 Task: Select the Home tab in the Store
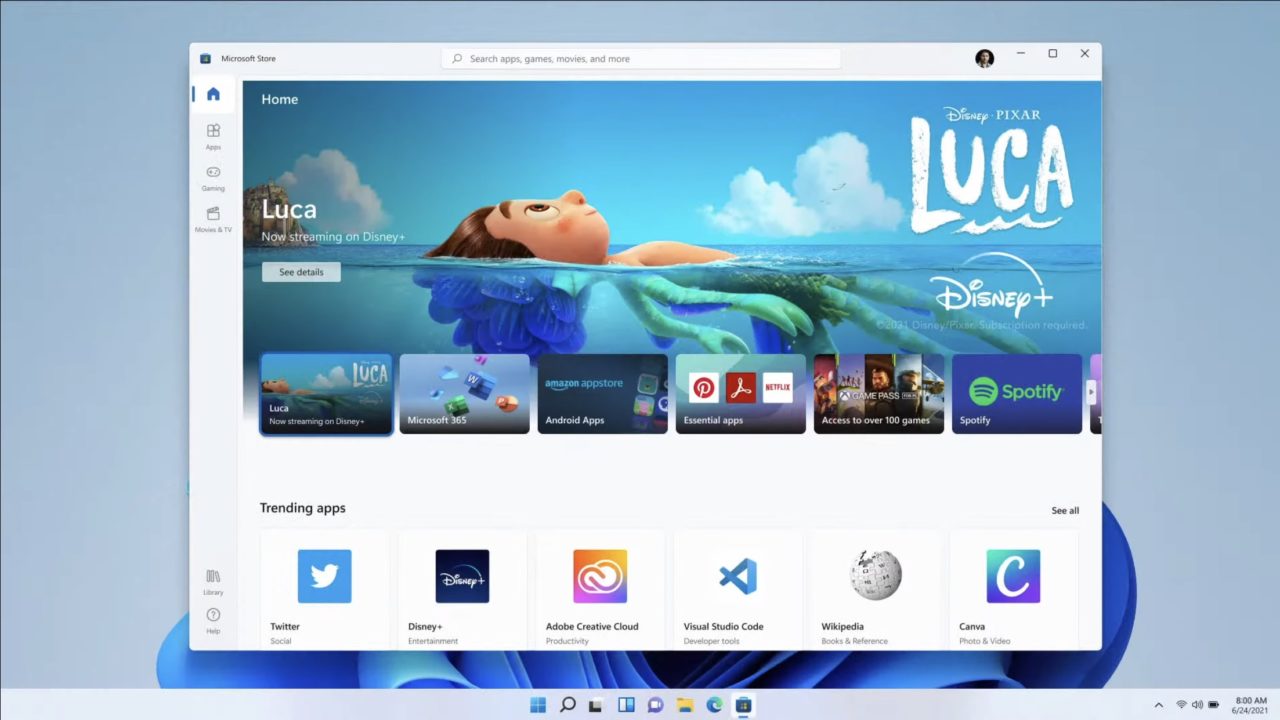pos(213,93)
